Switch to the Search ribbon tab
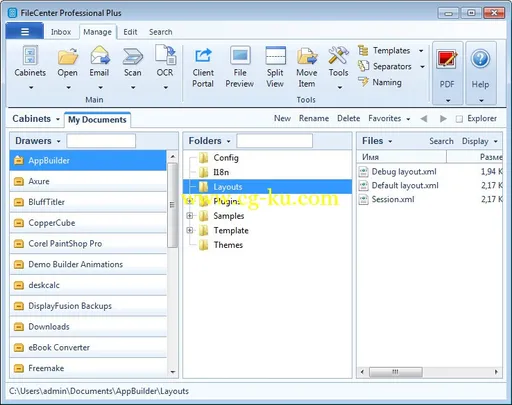 click(x=161, y=32)
